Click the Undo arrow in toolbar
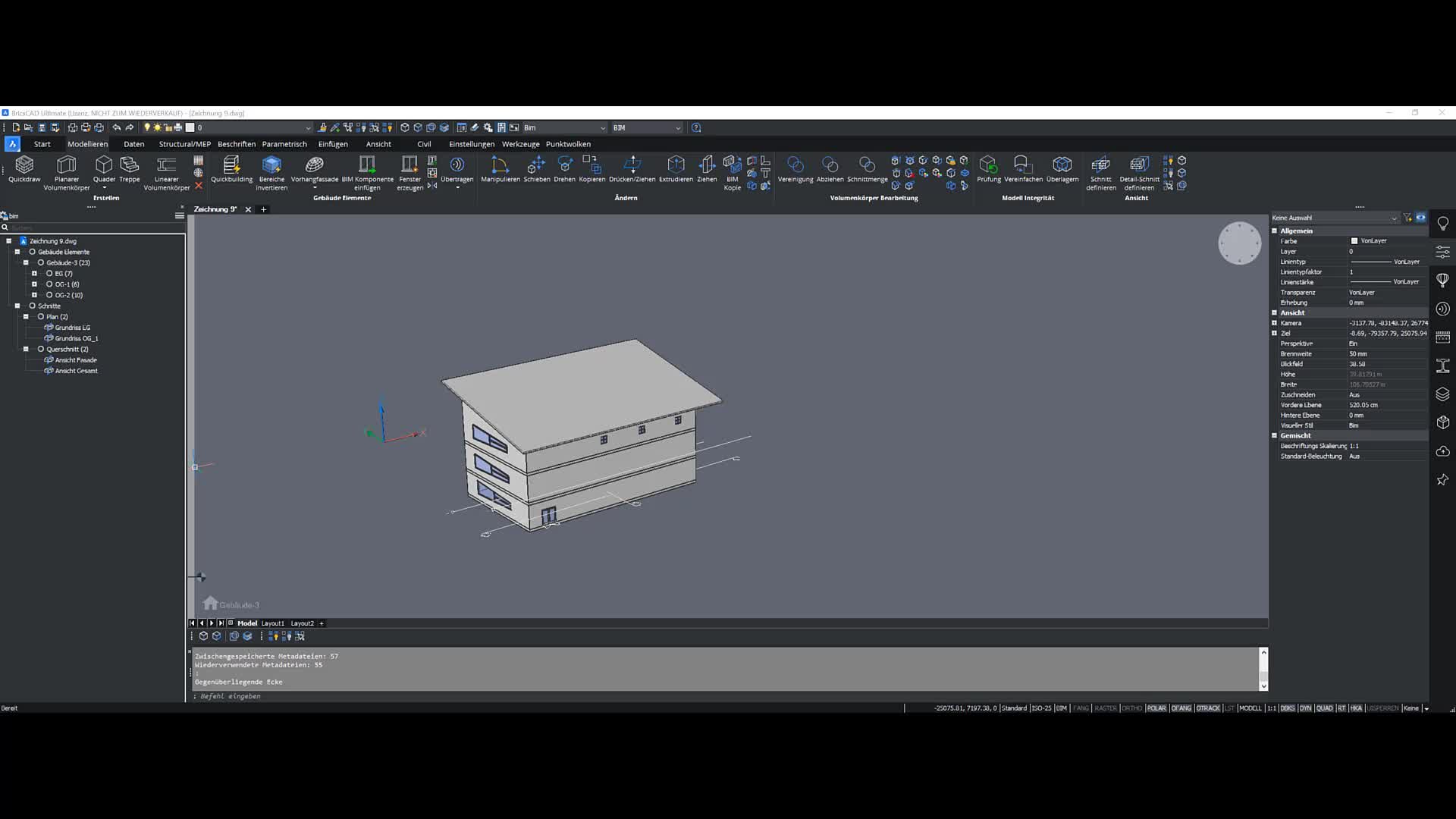Viewport: 1456px width, 819px height. click(116, 127)
